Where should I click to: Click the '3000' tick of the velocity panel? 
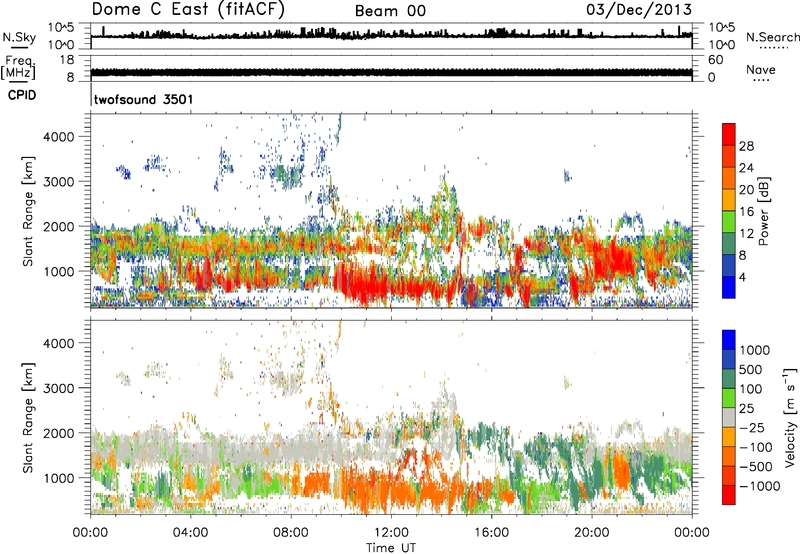59,388
